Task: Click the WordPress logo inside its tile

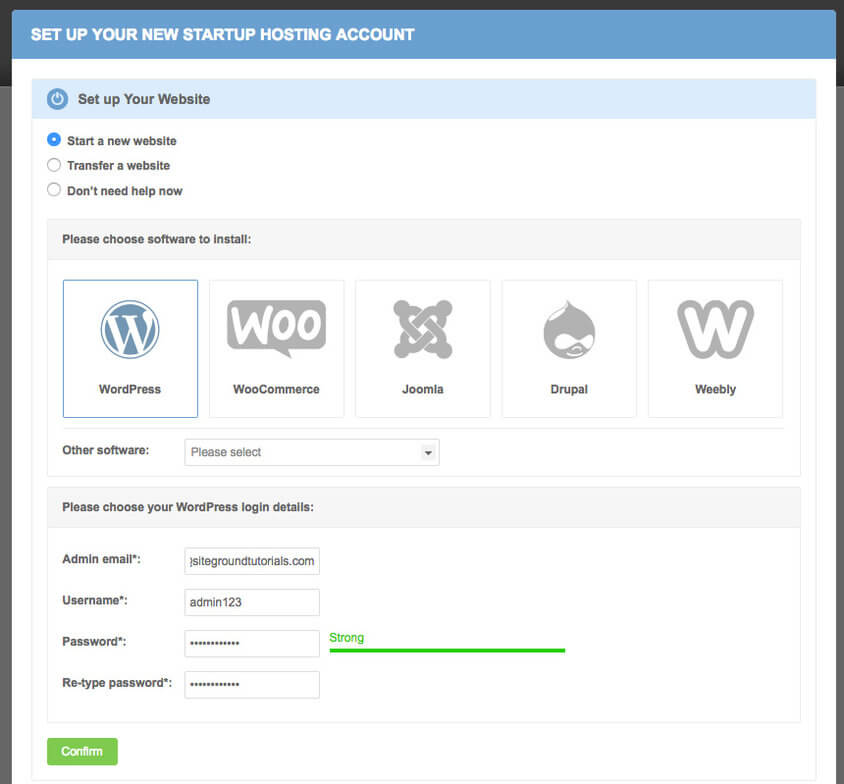Action: (x=130, y=328)
